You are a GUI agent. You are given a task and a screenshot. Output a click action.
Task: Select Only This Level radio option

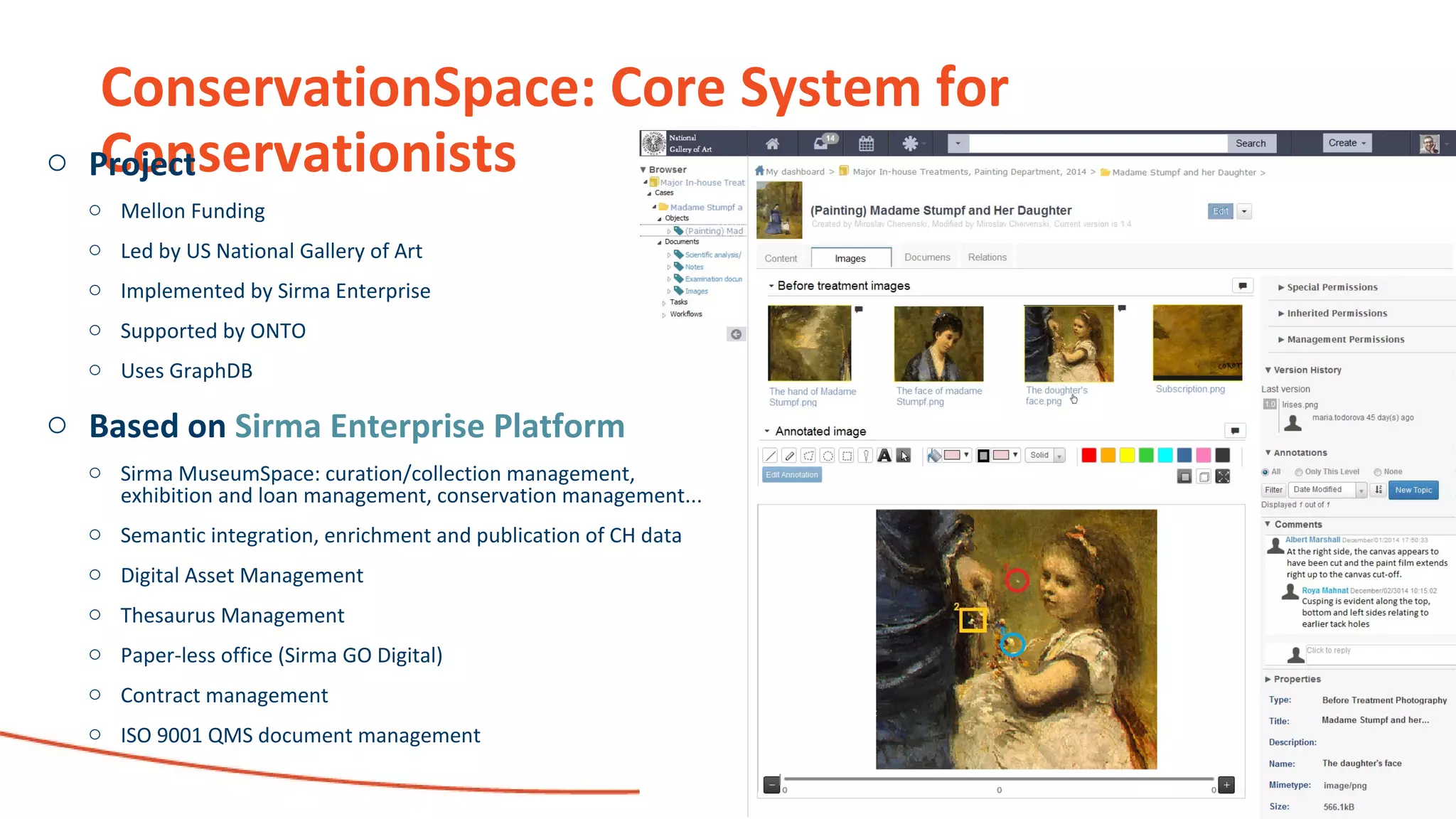tap(1299, 472)
